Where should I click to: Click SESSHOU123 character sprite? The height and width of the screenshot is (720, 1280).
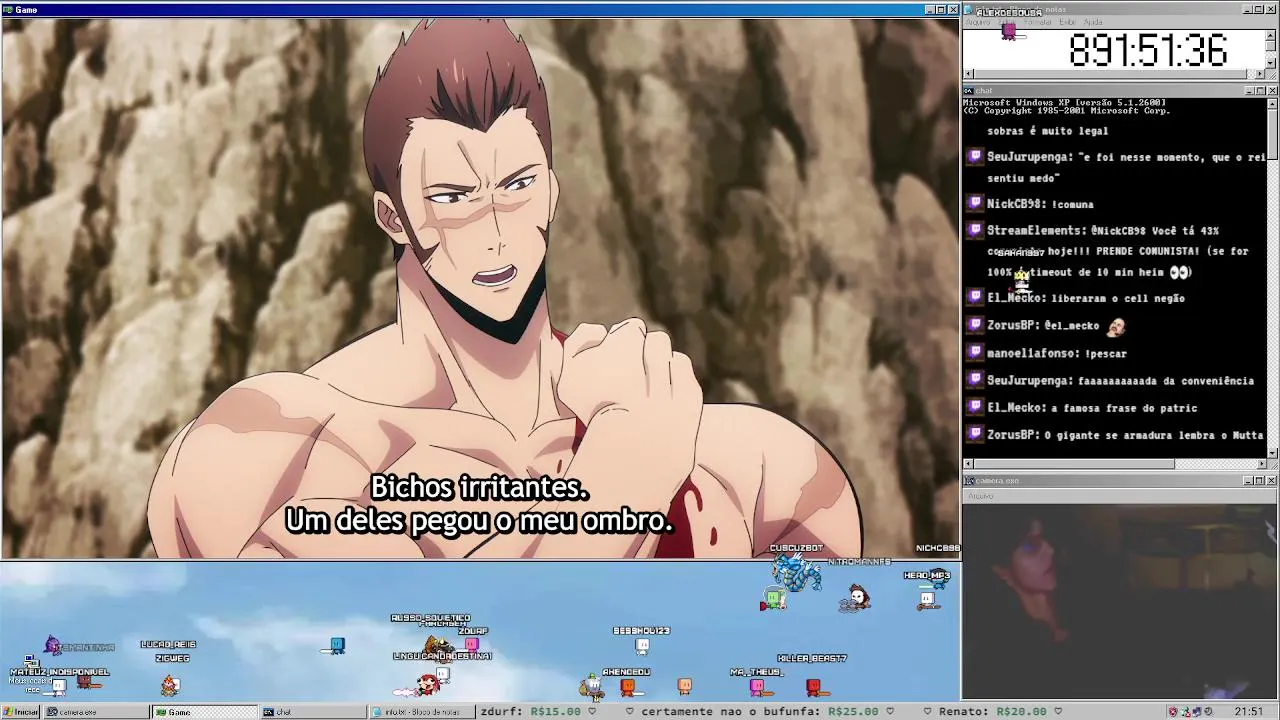642,647
